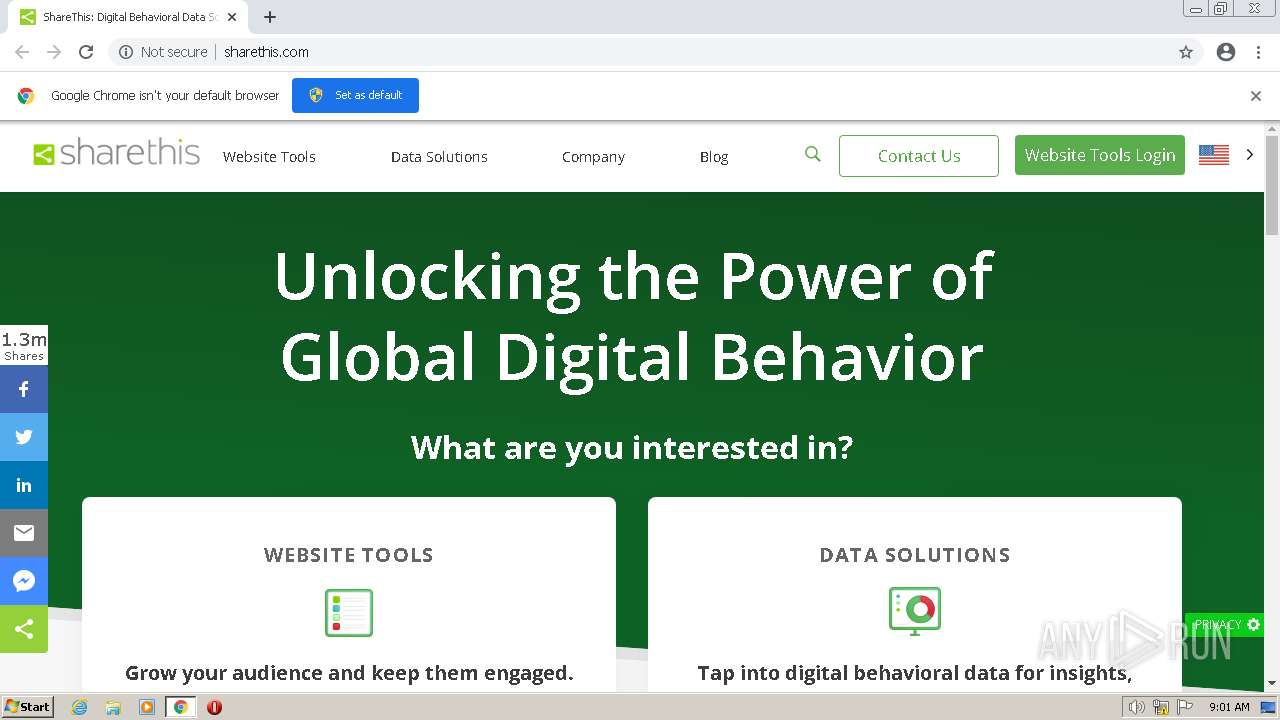Open Company menu

click(x=593, y=157)
